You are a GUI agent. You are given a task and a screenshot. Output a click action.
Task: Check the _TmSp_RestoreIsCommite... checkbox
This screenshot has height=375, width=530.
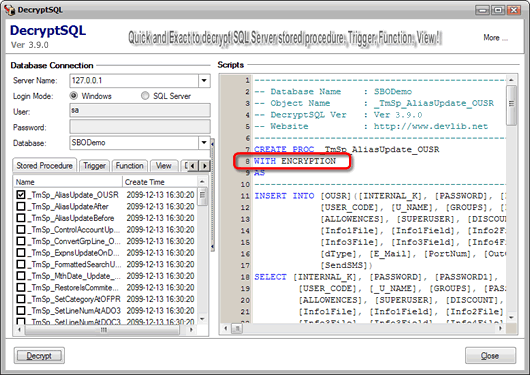[21, 287]
